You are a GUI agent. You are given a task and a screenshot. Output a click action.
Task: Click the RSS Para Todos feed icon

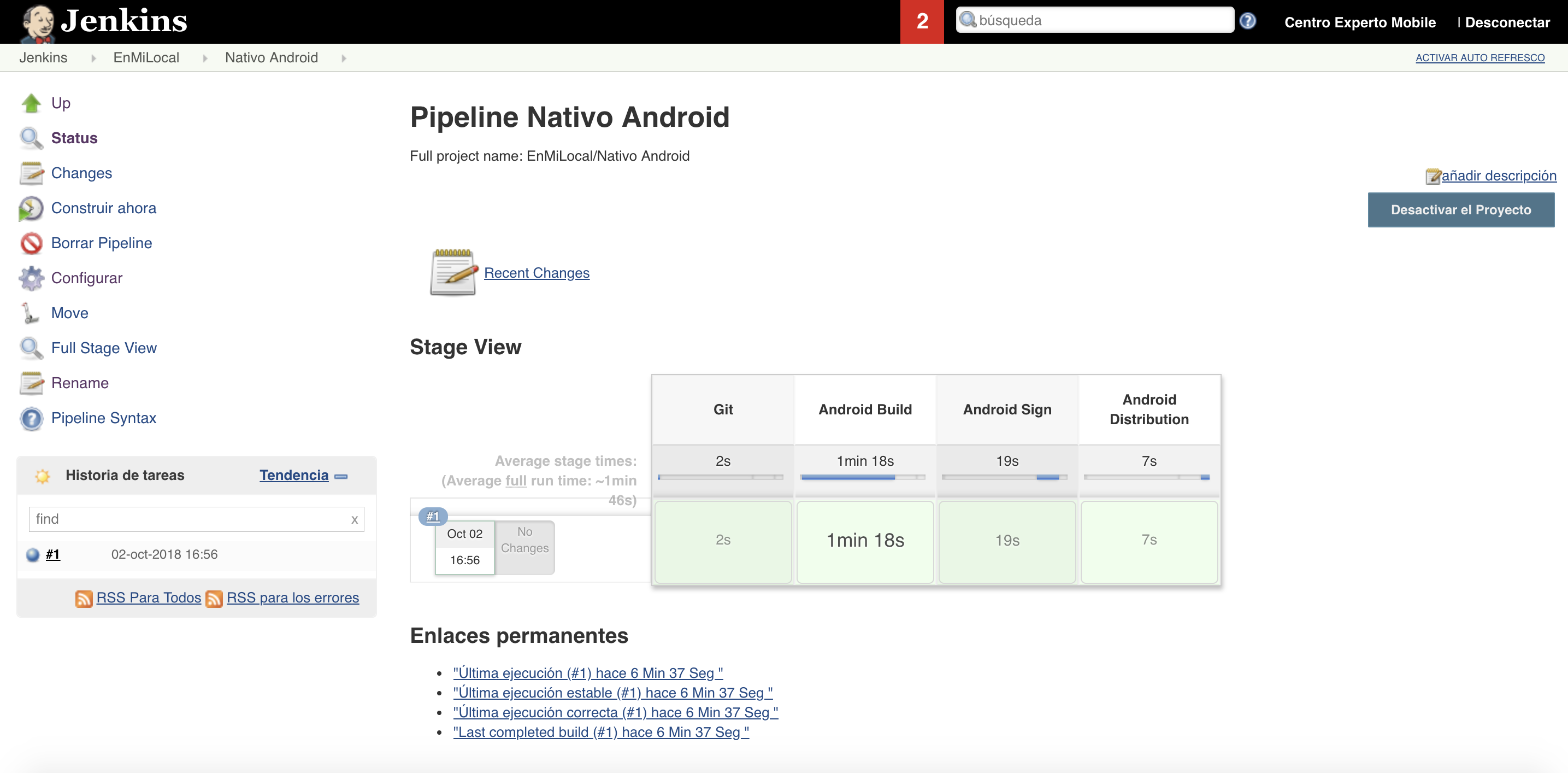pos(84,599)
